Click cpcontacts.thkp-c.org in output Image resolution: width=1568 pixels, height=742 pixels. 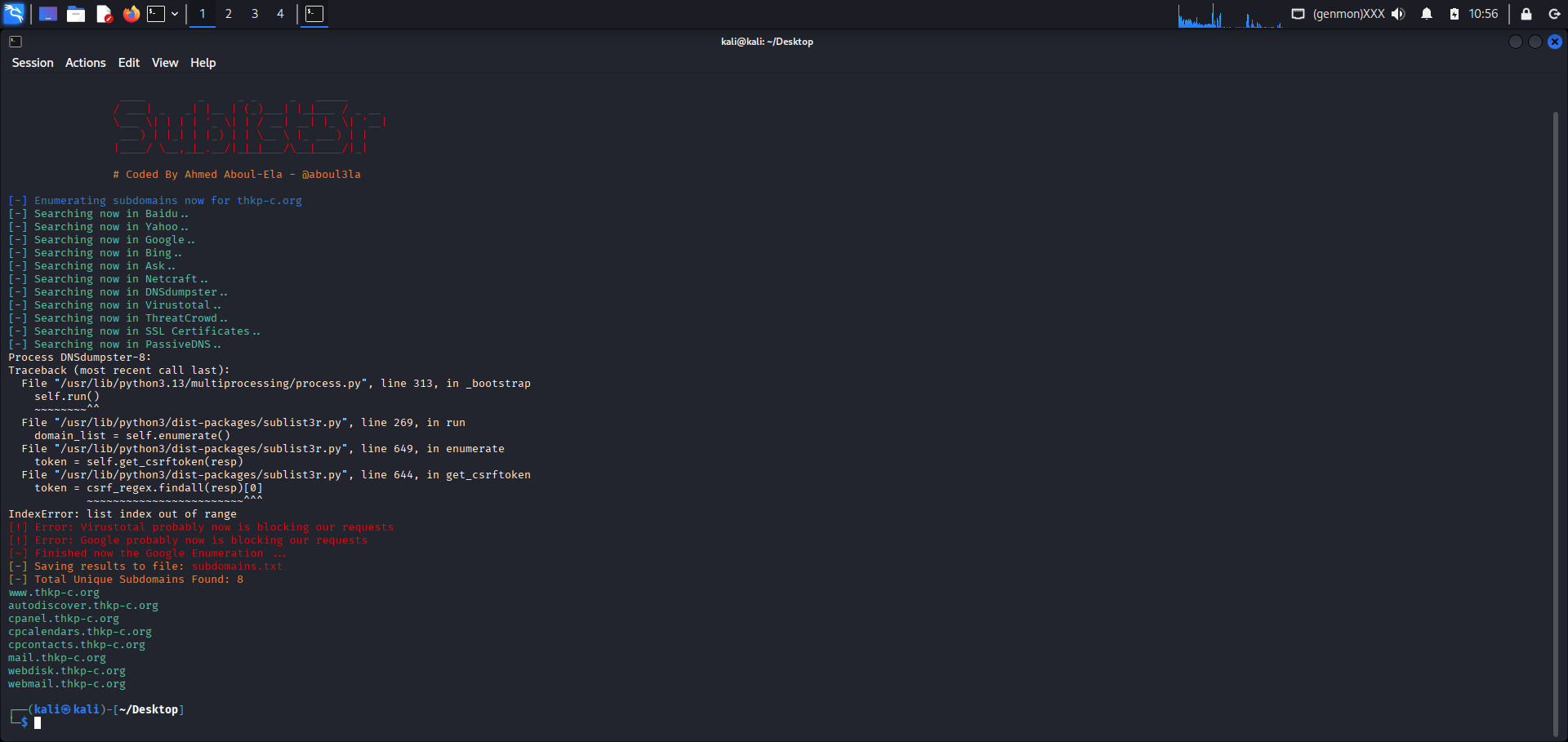77,645
